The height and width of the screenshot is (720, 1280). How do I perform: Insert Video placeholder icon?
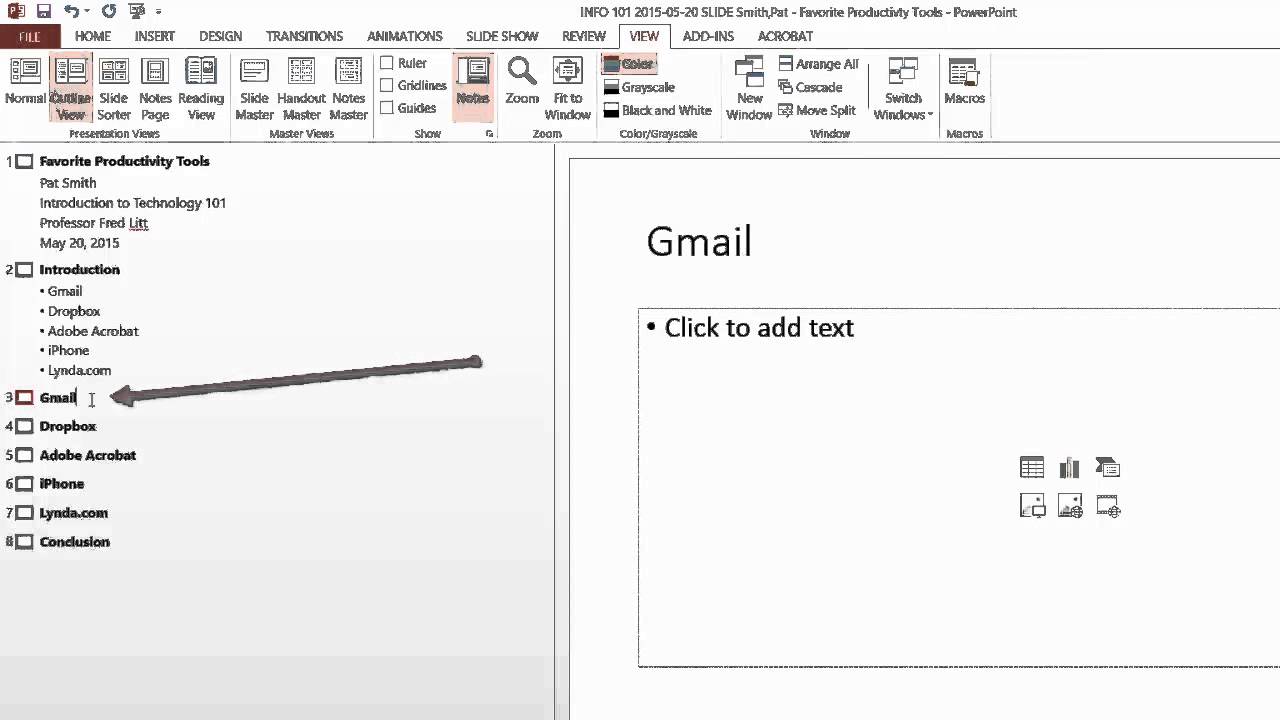point(1108,506)
